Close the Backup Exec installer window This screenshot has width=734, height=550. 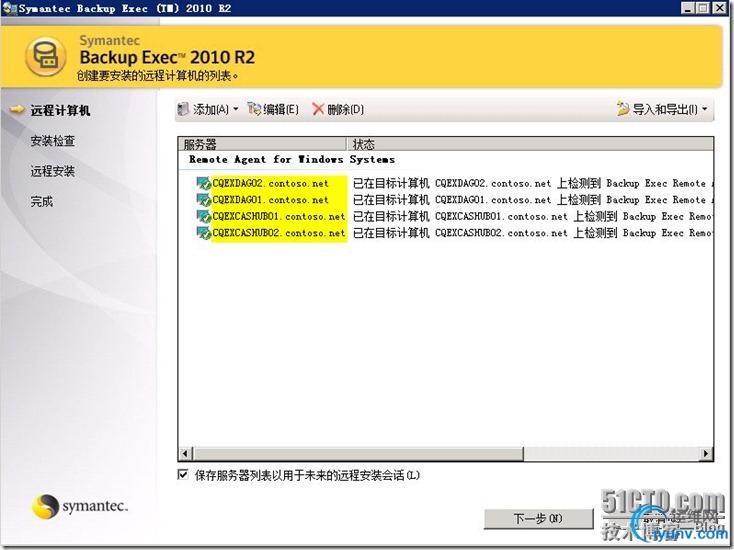[x=719, y=8]
